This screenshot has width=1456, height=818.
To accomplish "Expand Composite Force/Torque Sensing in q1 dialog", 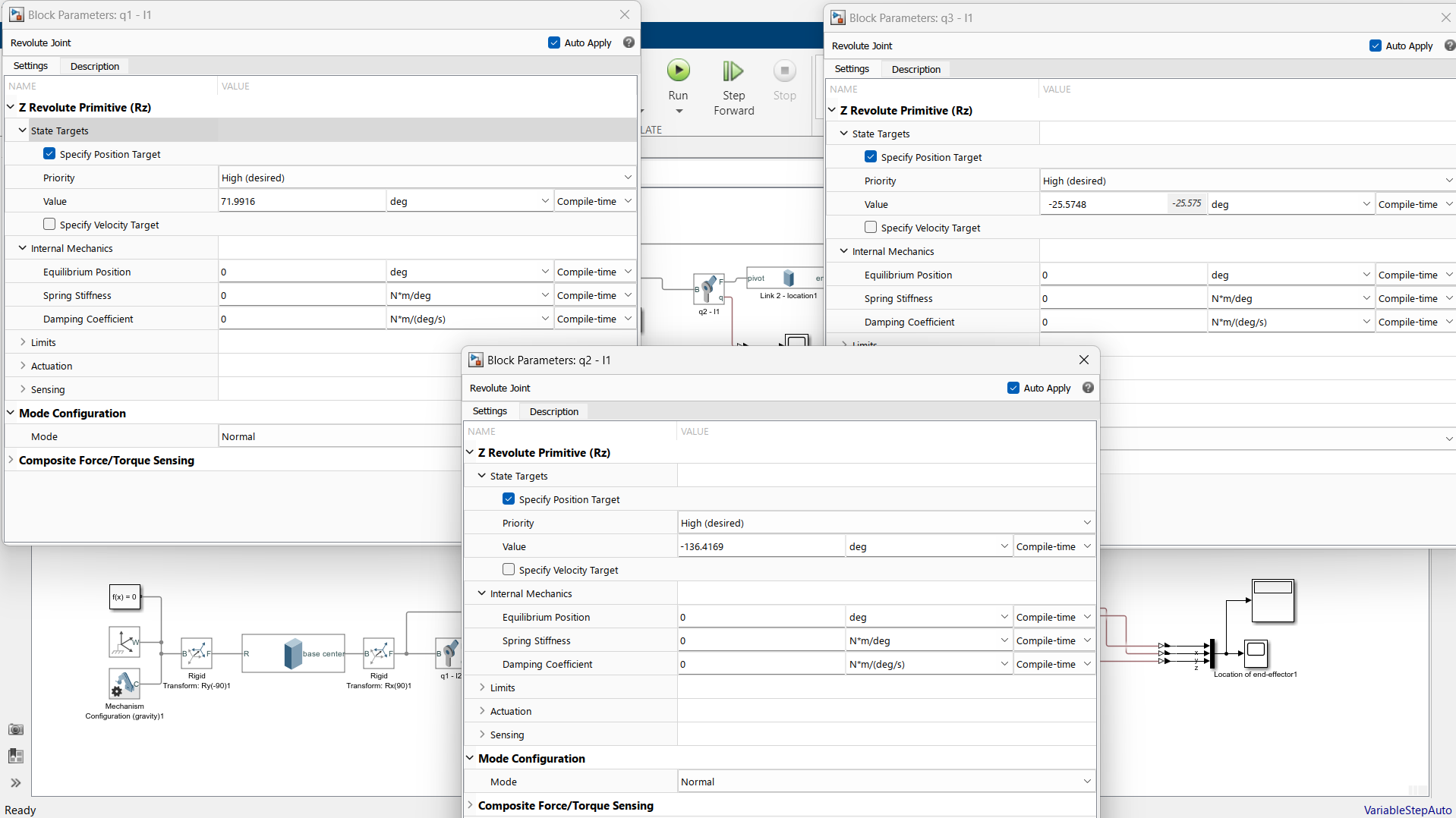I will [11, 460].
